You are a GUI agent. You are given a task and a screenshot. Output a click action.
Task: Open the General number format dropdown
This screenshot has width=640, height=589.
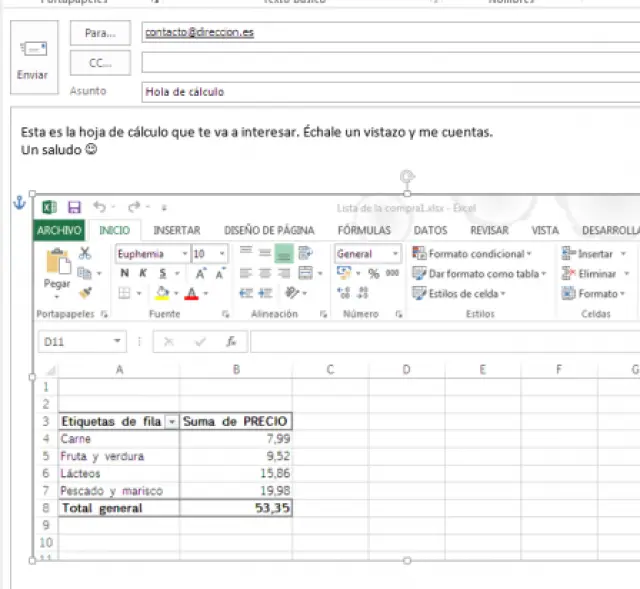[395, 254]
